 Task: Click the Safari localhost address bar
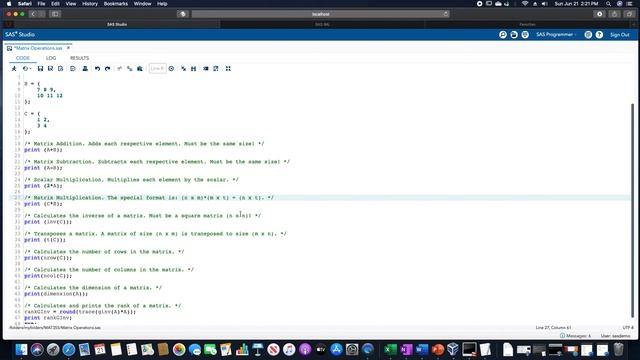click(x=320, y=14)
